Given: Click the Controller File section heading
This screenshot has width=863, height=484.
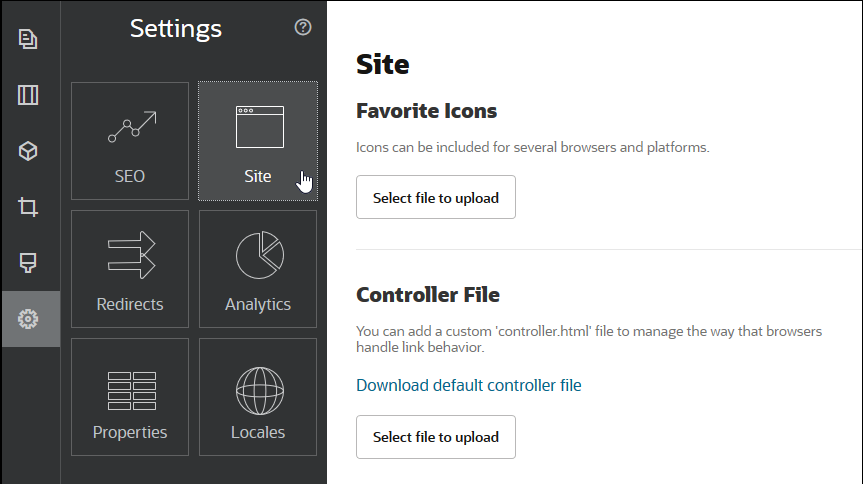Looking at the screenshot, I should [427, 294].
